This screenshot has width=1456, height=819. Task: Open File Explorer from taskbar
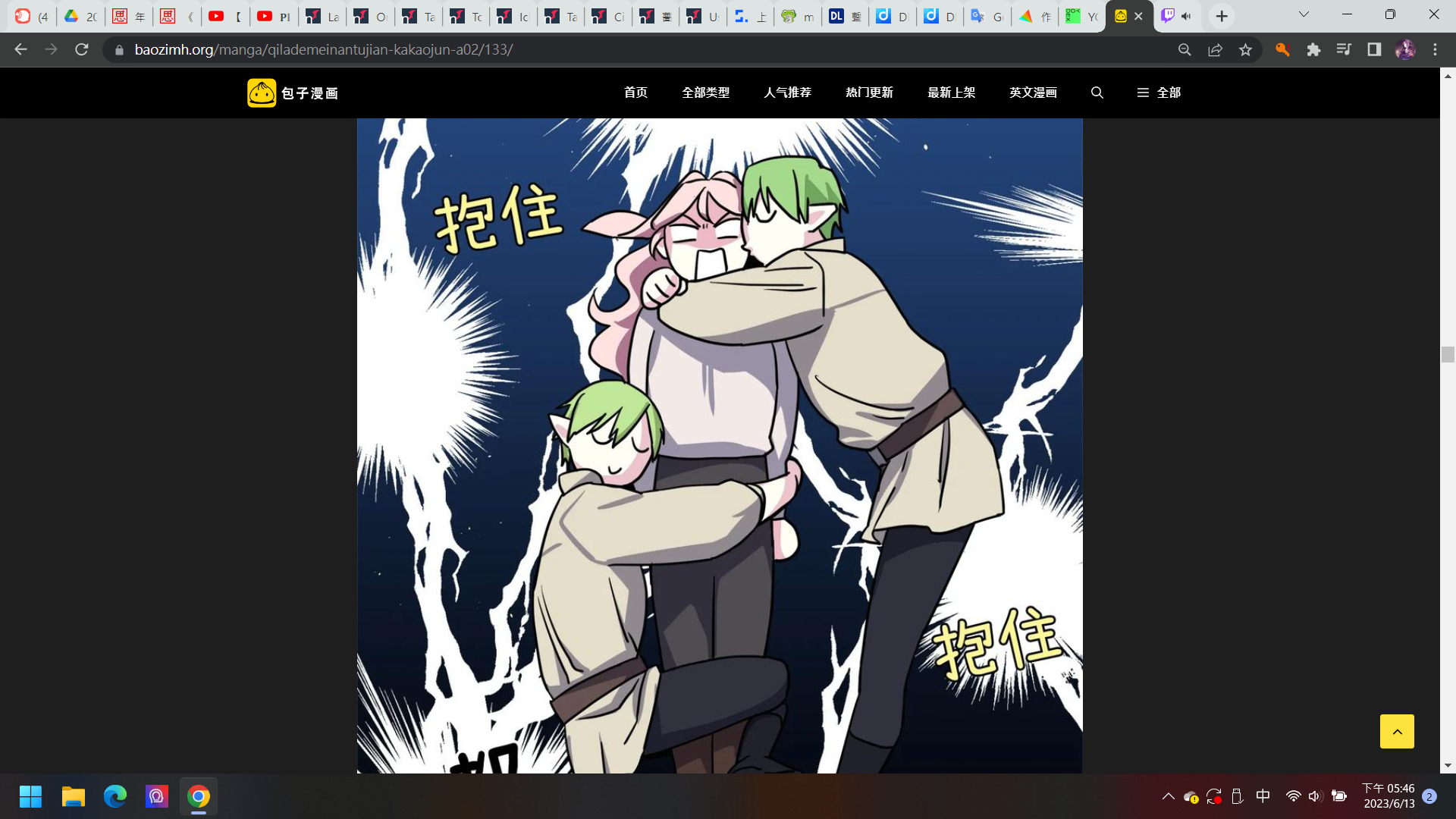[73, 796]
